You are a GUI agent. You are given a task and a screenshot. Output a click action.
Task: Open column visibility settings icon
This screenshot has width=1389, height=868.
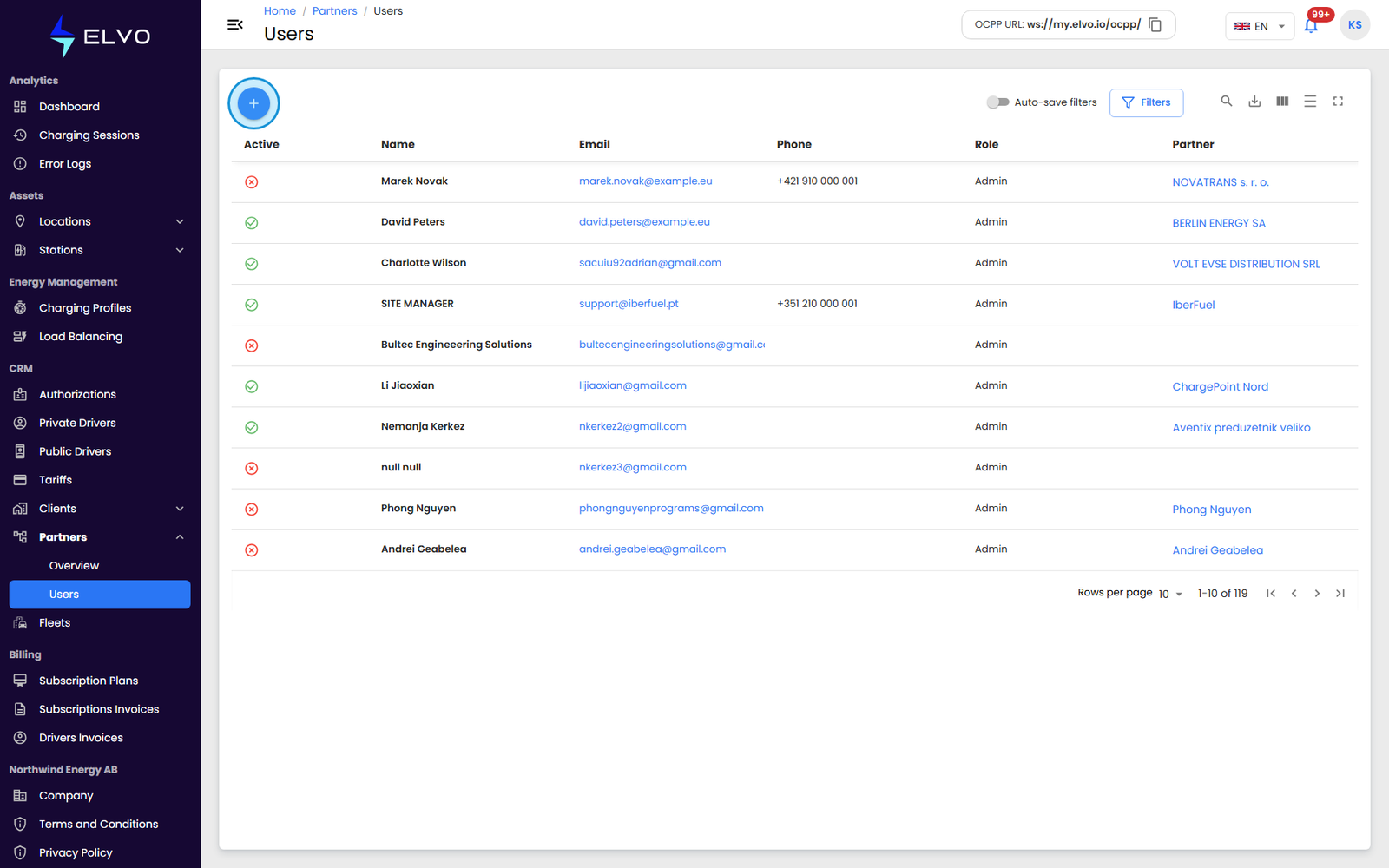click(1282, 102)
